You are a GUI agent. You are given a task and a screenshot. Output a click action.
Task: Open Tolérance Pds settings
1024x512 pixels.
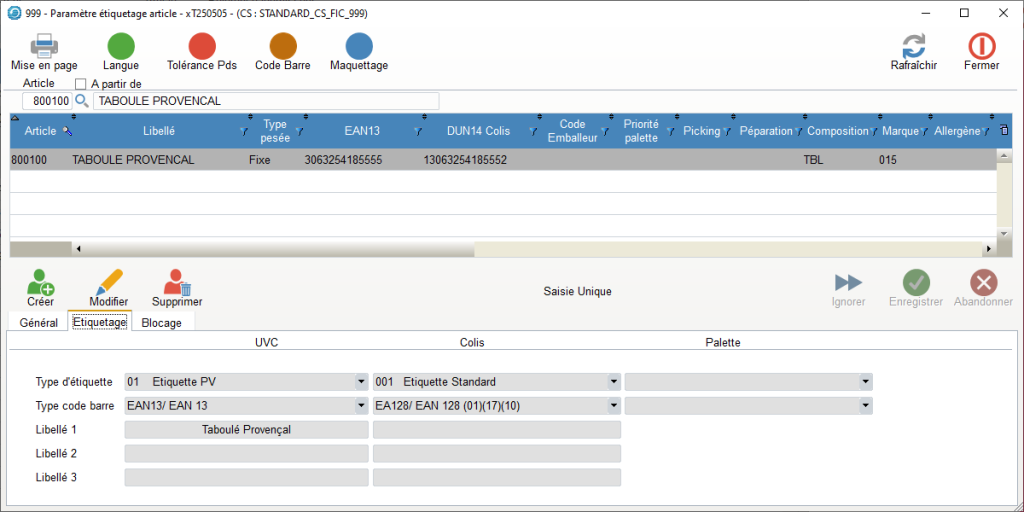coord(202,46)
